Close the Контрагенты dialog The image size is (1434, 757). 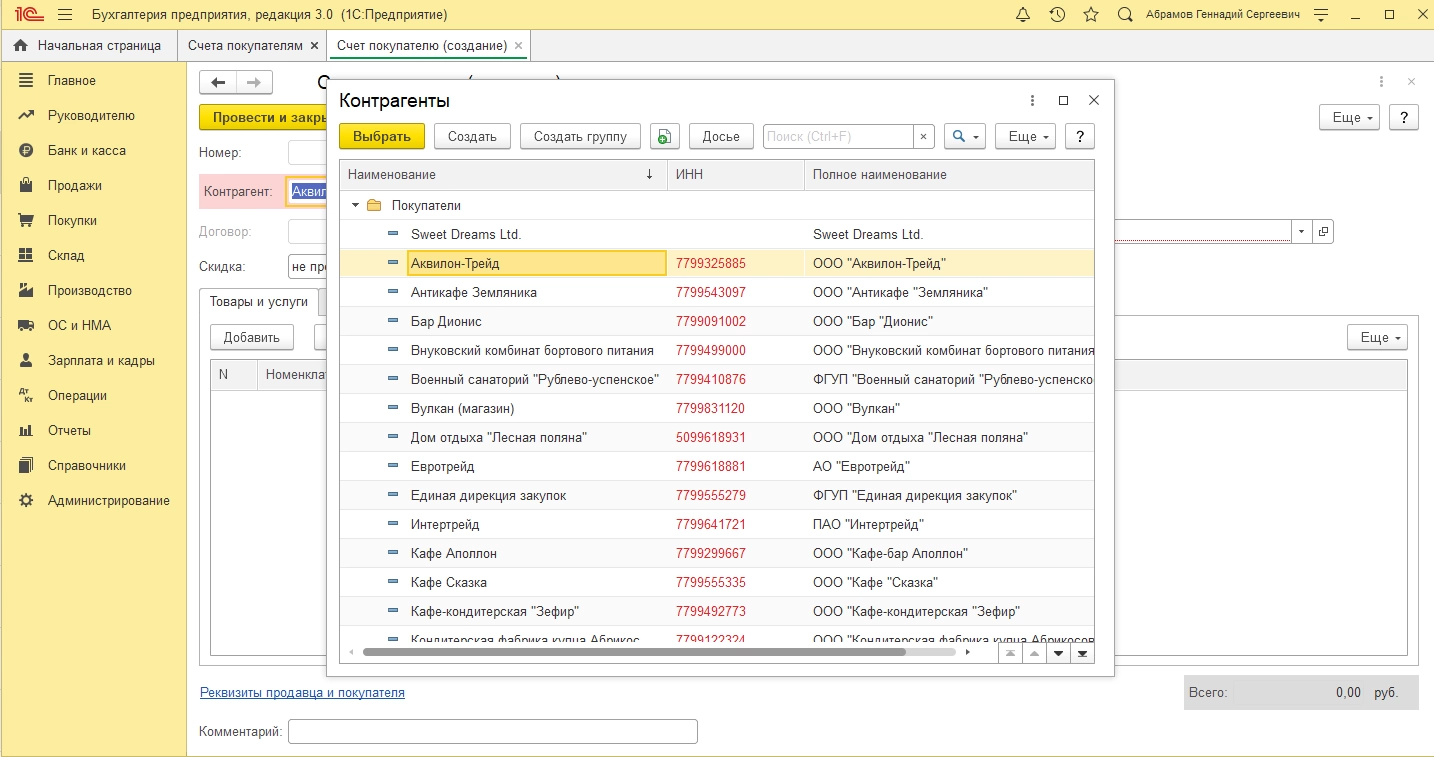point(1094,100)
